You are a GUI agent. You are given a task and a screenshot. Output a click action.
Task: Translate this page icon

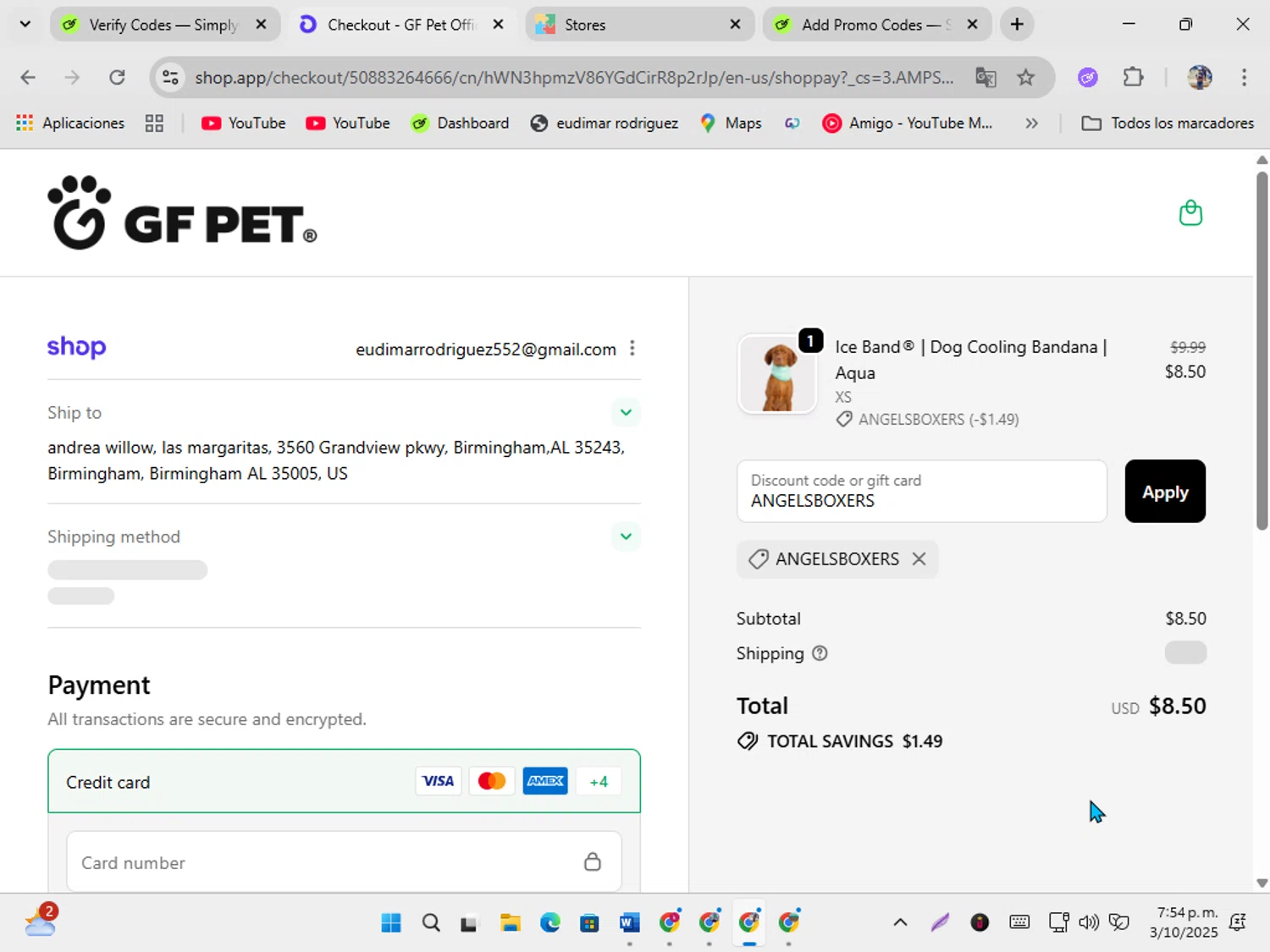click(986, 78)
